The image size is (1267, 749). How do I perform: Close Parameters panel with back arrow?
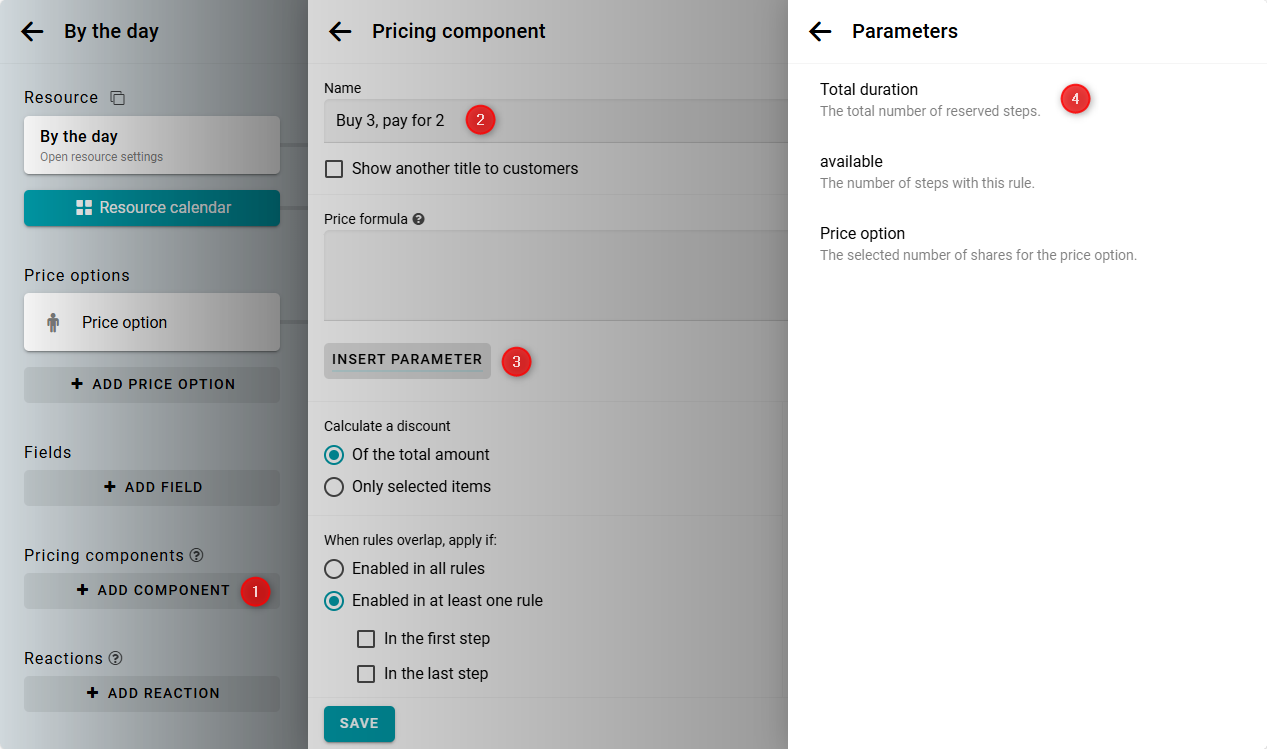click(x=820, y=31)
